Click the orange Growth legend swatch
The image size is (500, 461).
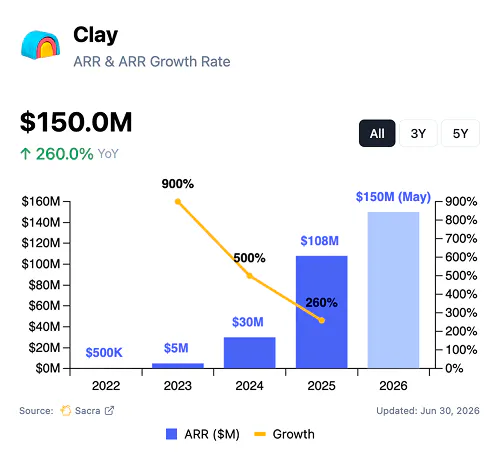point(260,434)
